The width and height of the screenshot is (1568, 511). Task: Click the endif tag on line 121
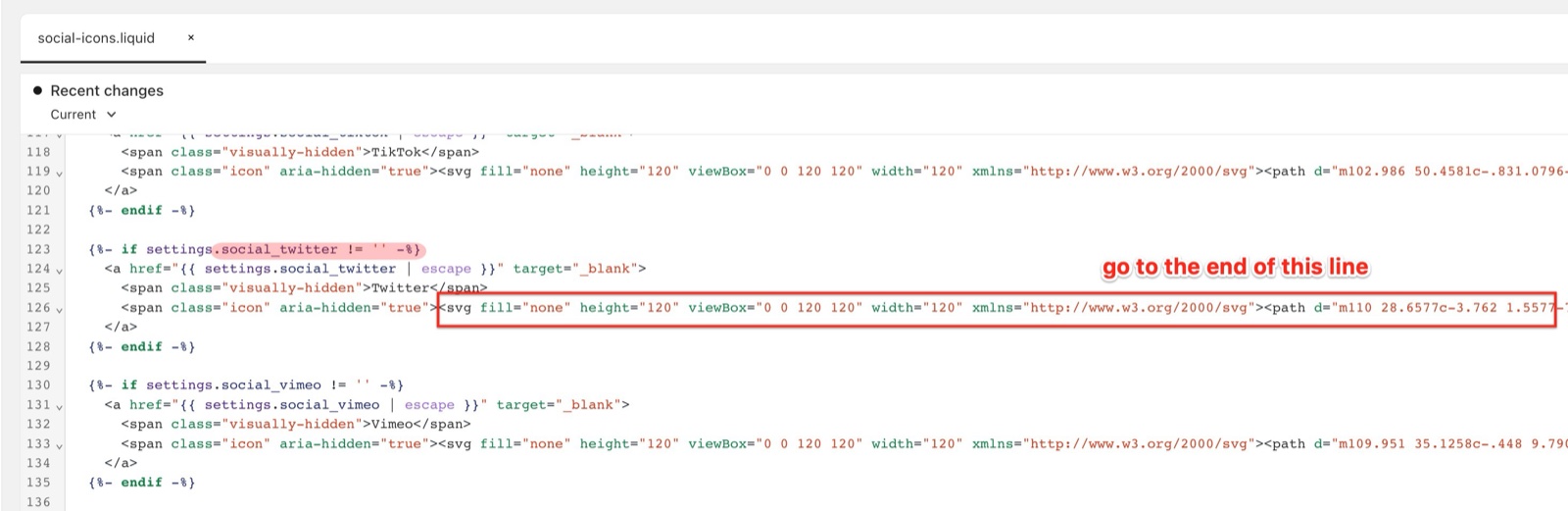click(x=142, y=211)
